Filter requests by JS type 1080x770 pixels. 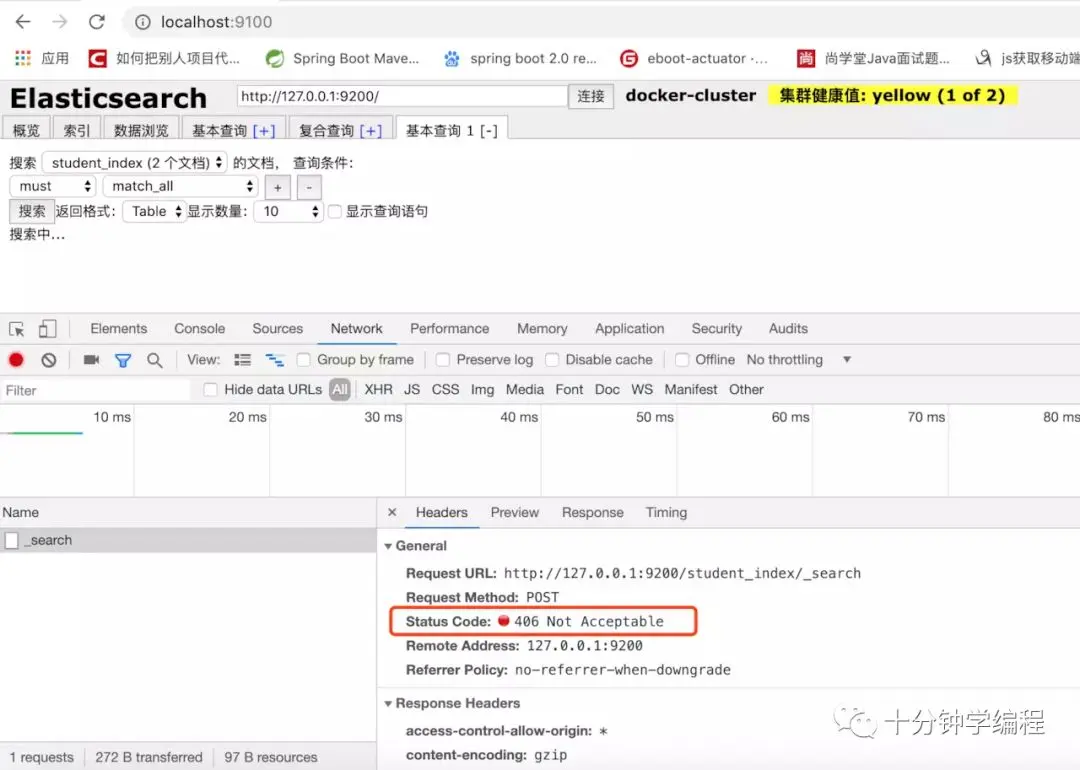412,390
